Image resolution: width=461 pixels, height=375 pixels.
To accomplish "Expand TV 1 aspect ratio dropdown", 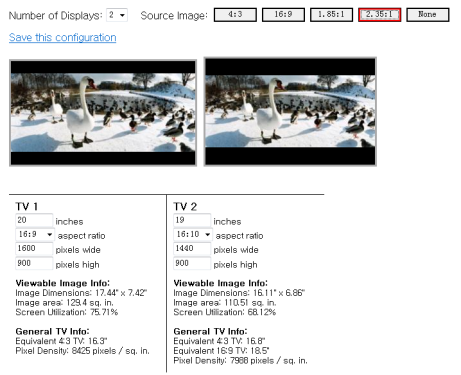I will click(x=35, y=235).
